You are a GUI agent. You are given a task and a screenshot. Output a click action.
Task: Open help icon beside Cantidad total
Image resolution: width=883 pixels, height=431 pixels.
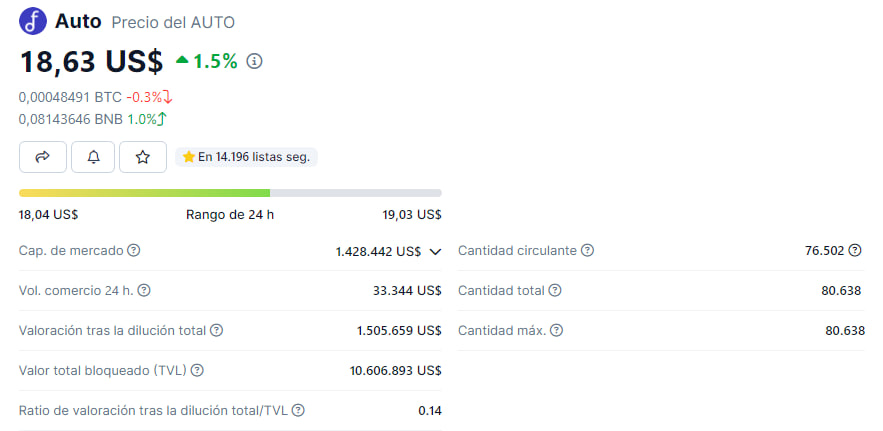(x=555, y=291)
